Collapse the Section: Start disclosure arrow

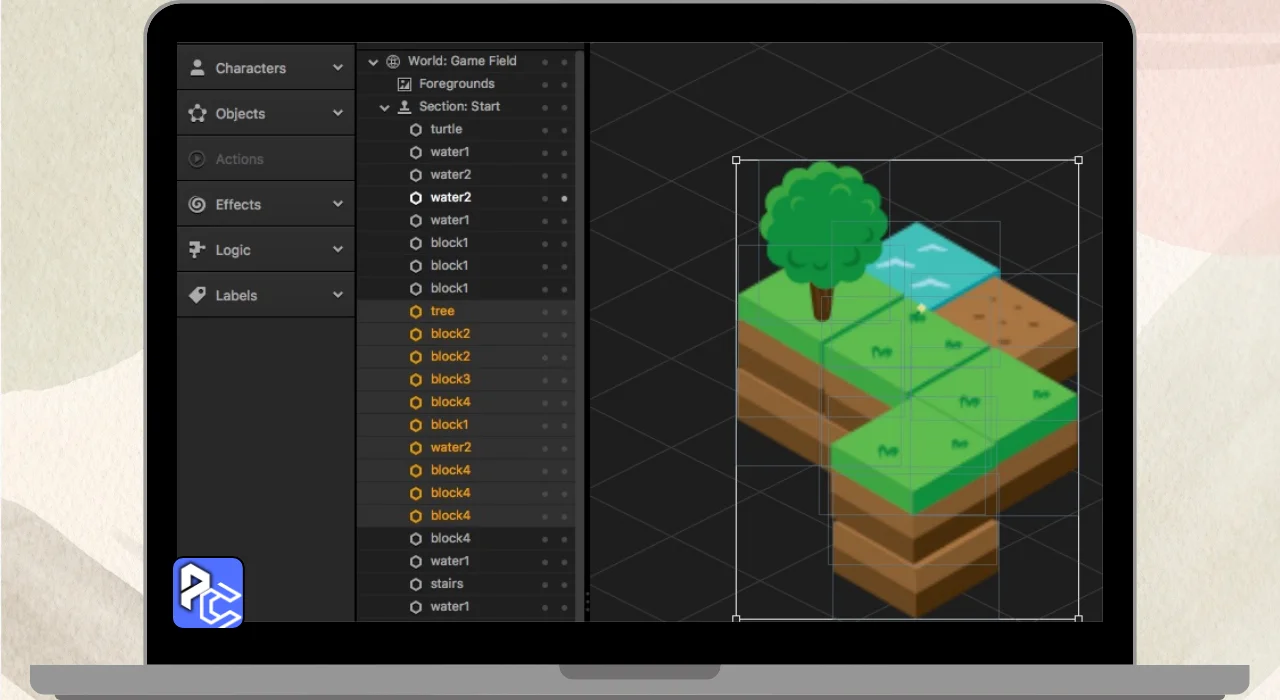pos(385,107)
